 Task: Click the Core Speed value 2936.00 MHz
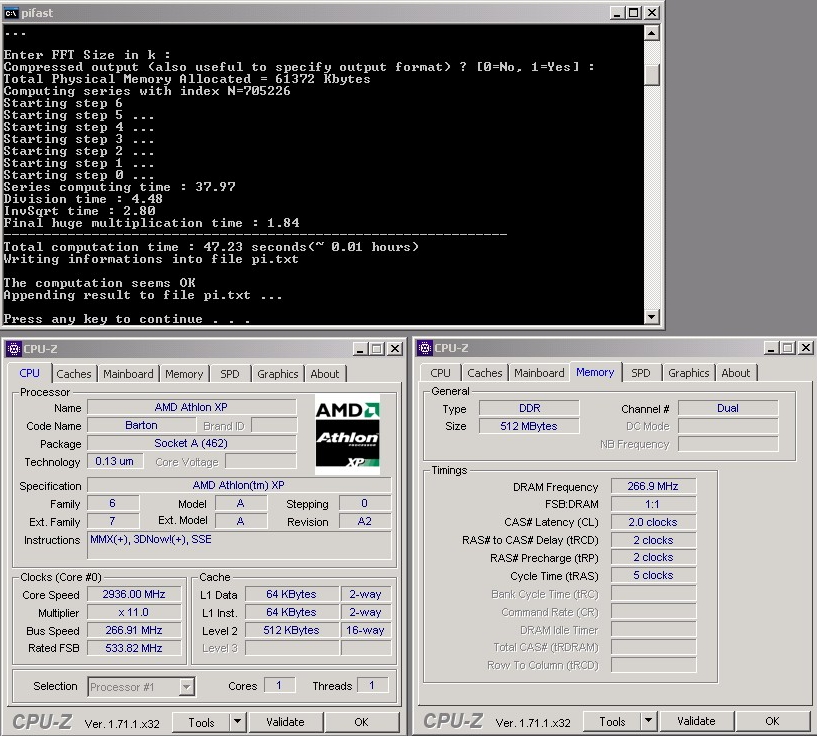[134, 594]
